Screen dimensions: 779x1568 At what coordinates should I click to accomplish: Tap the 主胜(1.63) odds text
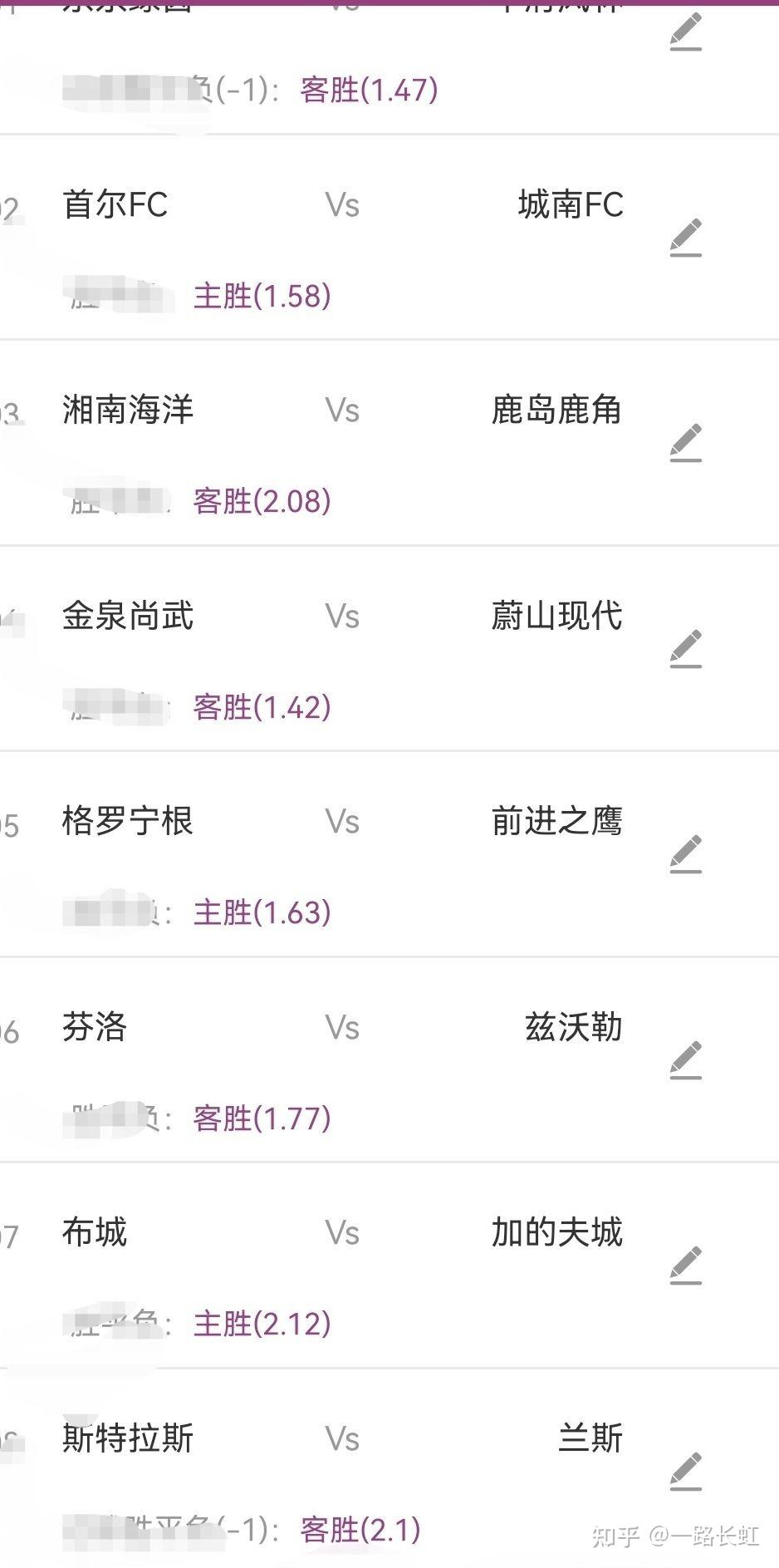pos(262,912)
